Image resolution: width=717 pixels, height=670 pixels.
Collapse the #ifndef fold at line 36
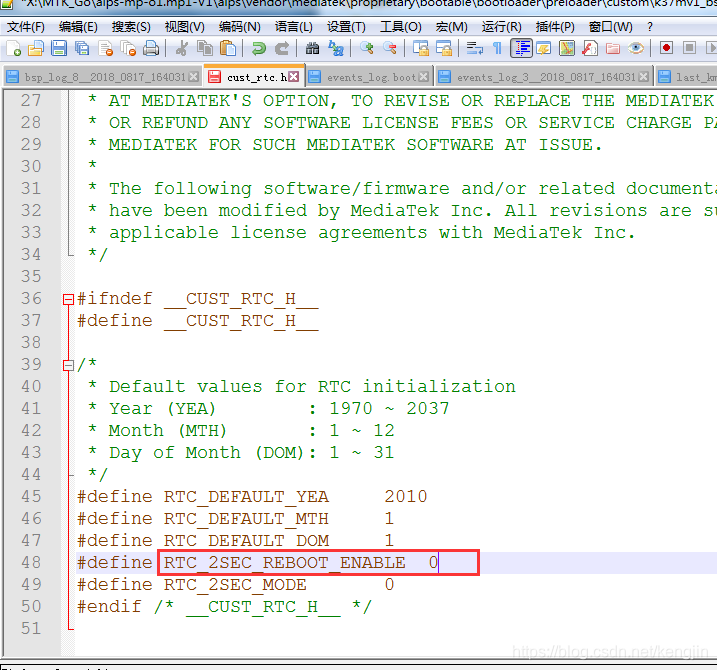point(68,300)
